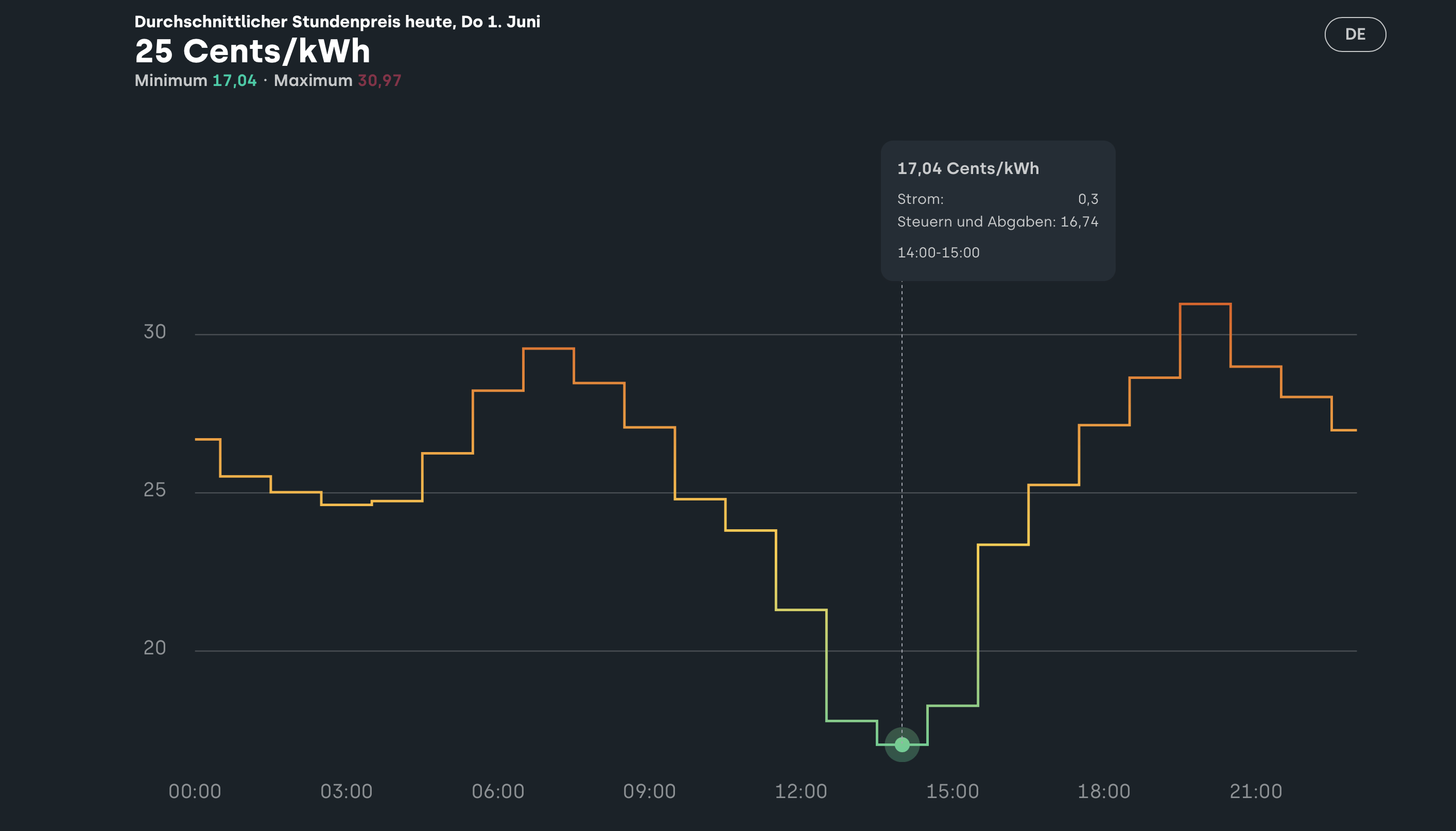Click the 12:00 time axis label
This screenshot has height=831, width=1456.
click(801, 791)
